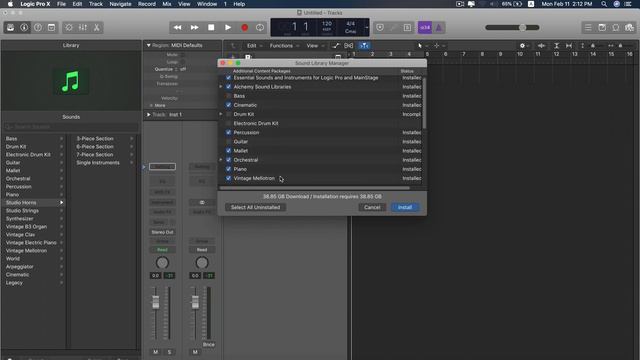The width and height of the screenshot is (640, 360).
Task: Toggle the Flex show/hide button
Action: [349, 46]
